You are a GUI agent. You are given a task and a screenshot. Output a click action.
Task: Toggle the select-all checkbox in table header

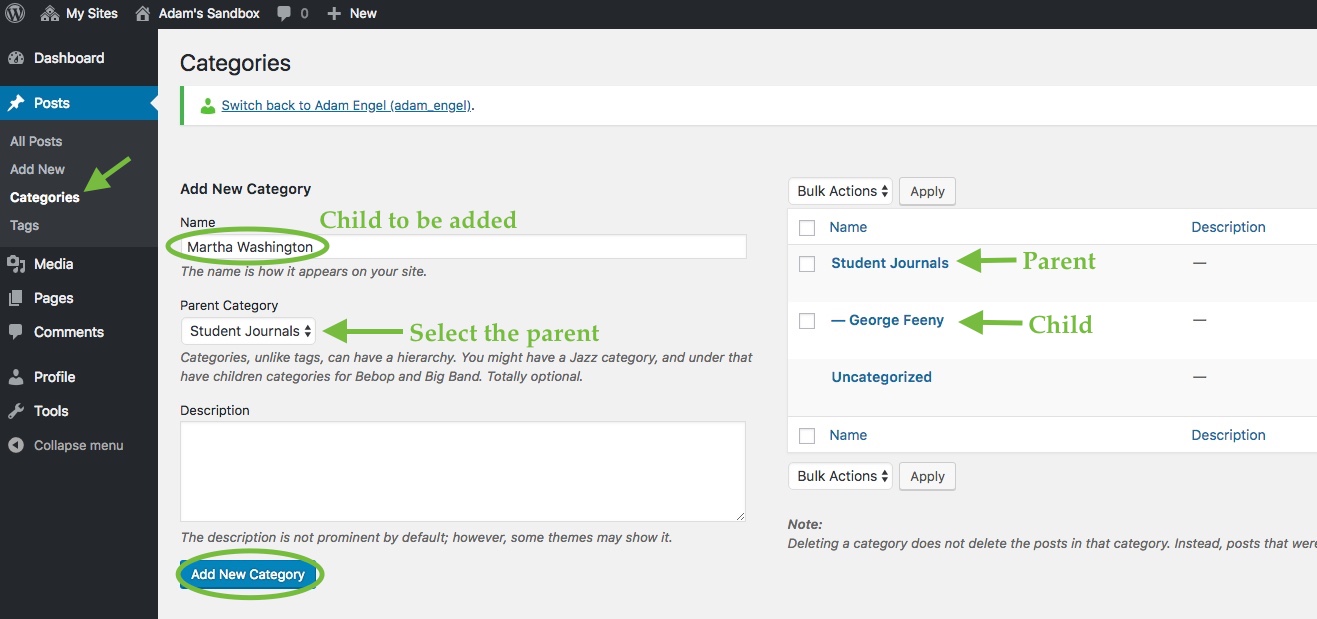point(807,228)
